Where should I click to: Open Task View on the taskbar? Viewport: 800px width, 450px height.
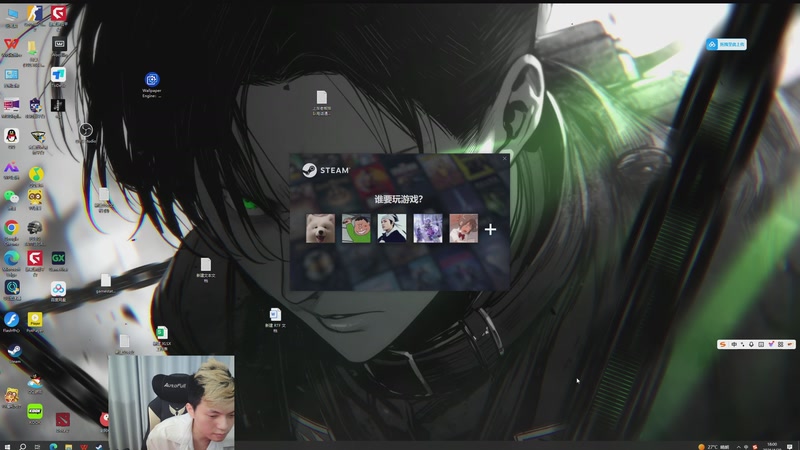coord(37,446)
